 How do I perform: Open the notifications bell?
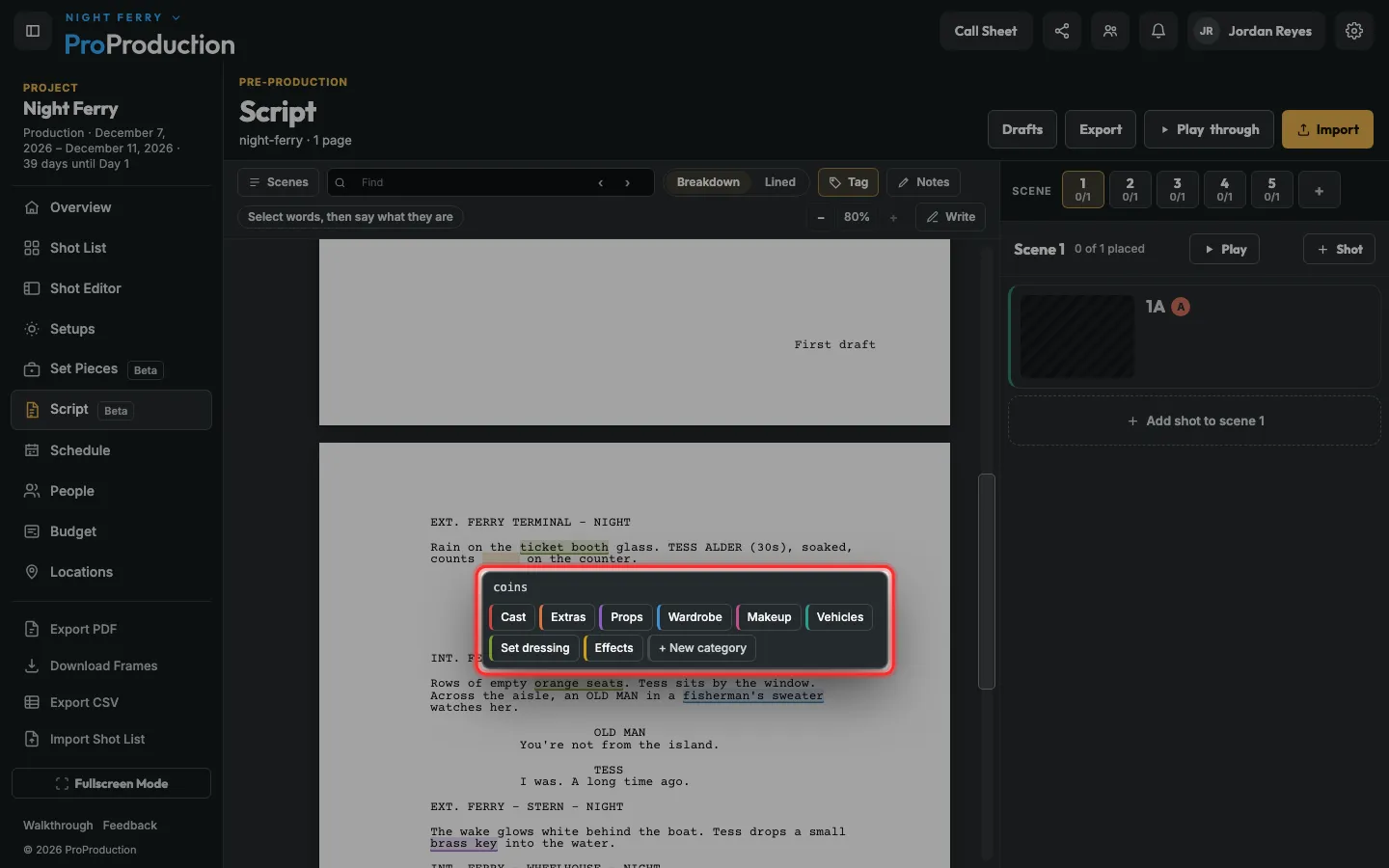tap(1158, 31)
